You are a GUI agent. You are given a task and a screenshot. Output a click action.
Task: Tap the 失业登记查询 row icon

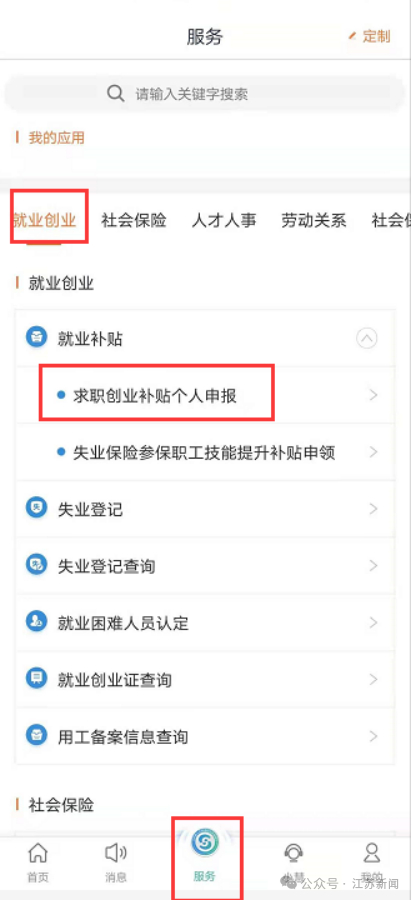click(x=37, y=565)
